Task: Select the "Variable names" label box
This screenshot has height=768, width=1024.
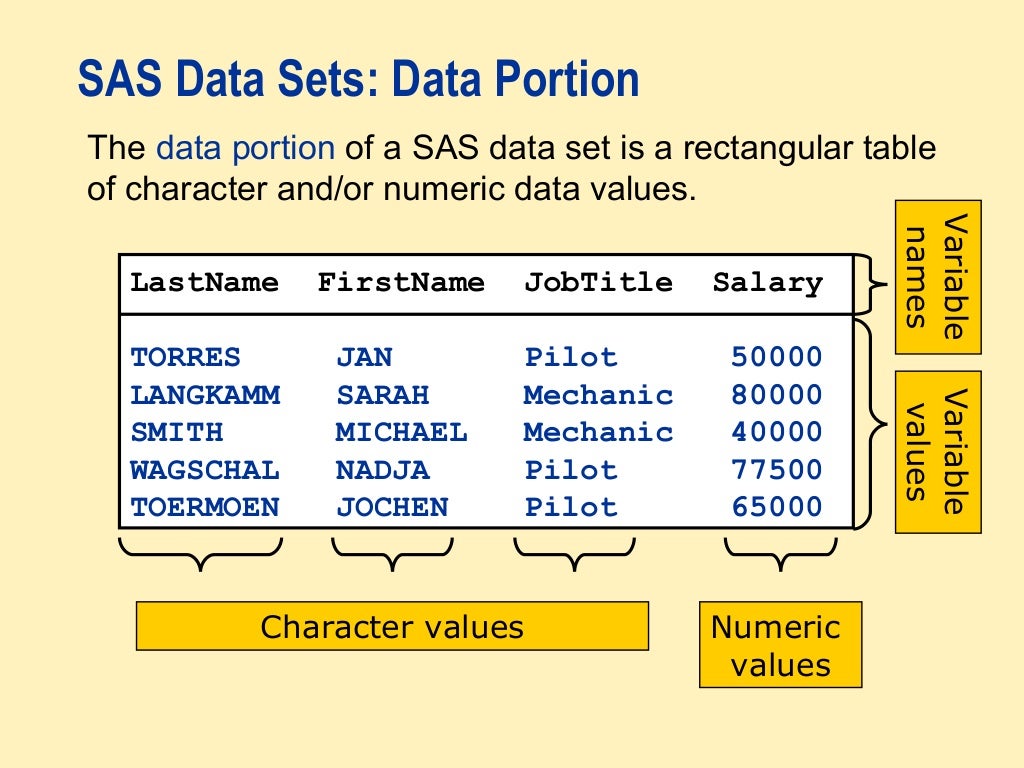Action: (x=937, y=277)
